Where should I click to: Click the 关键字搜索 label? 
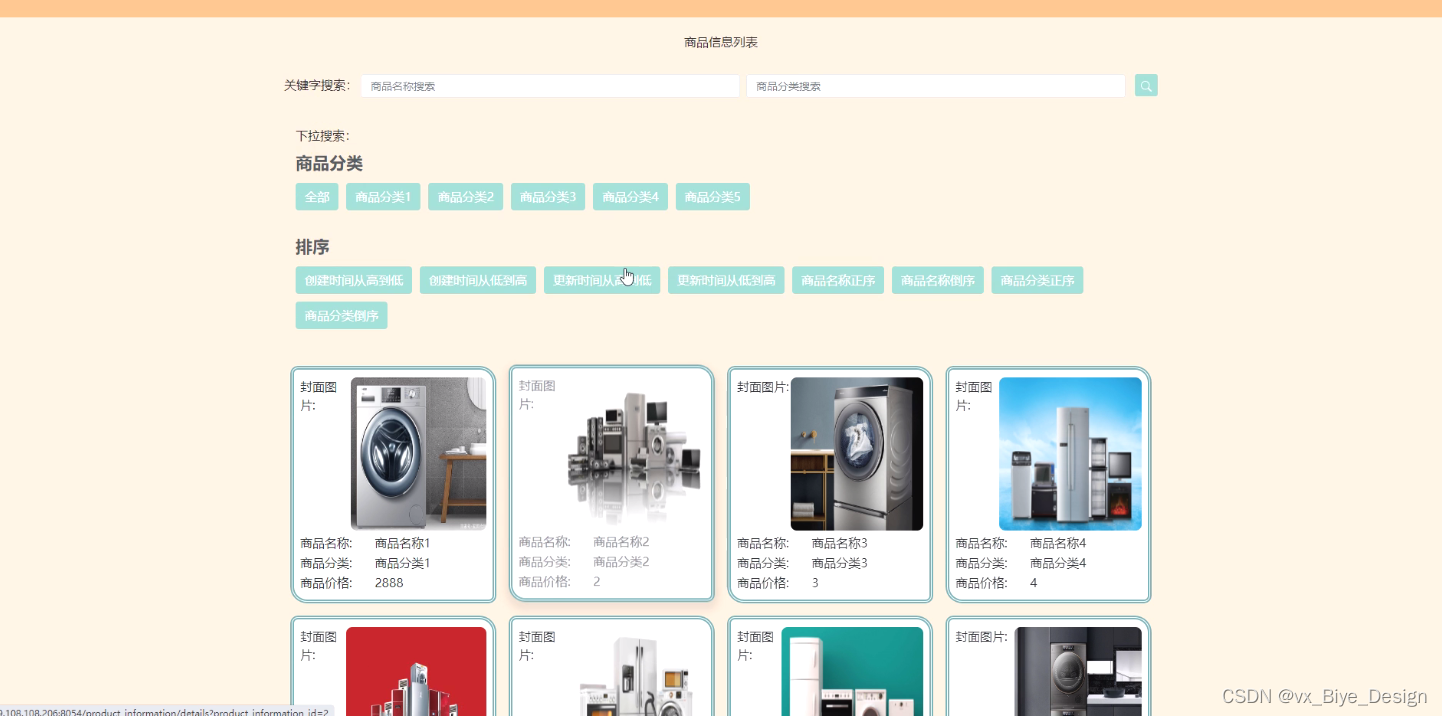coord(317,86)
